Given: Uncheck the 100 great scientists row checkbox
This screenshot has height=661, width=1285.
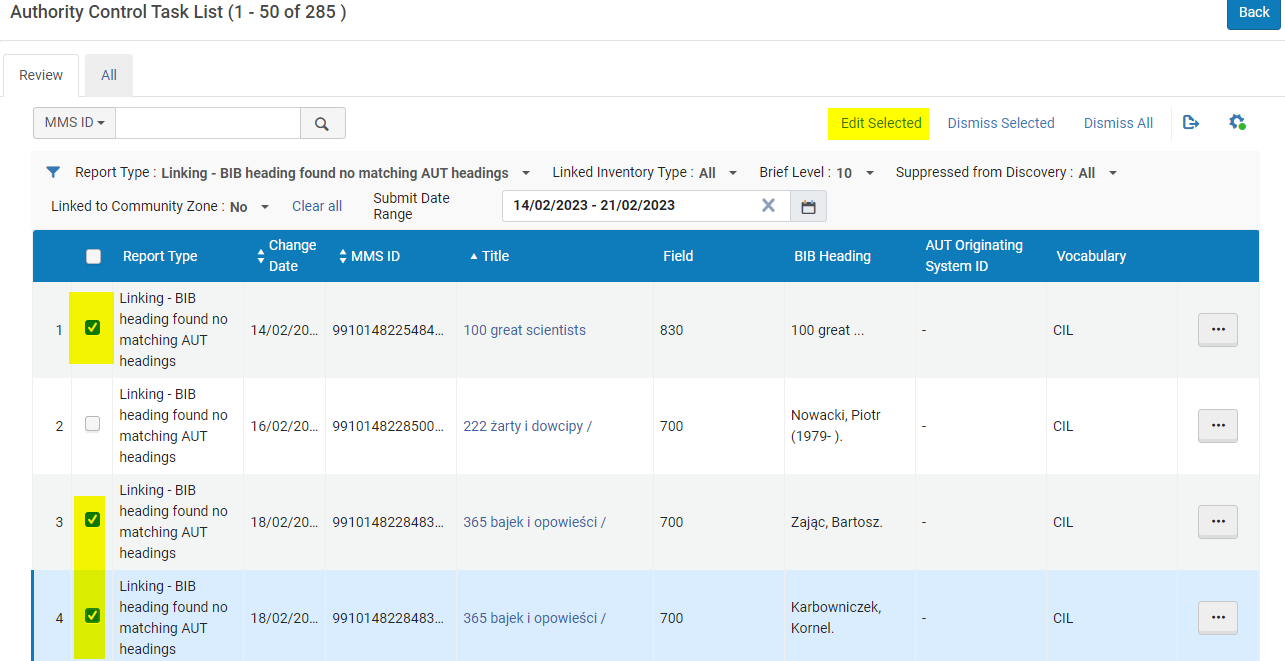Looking at the screenshot, I should point(93,327).
